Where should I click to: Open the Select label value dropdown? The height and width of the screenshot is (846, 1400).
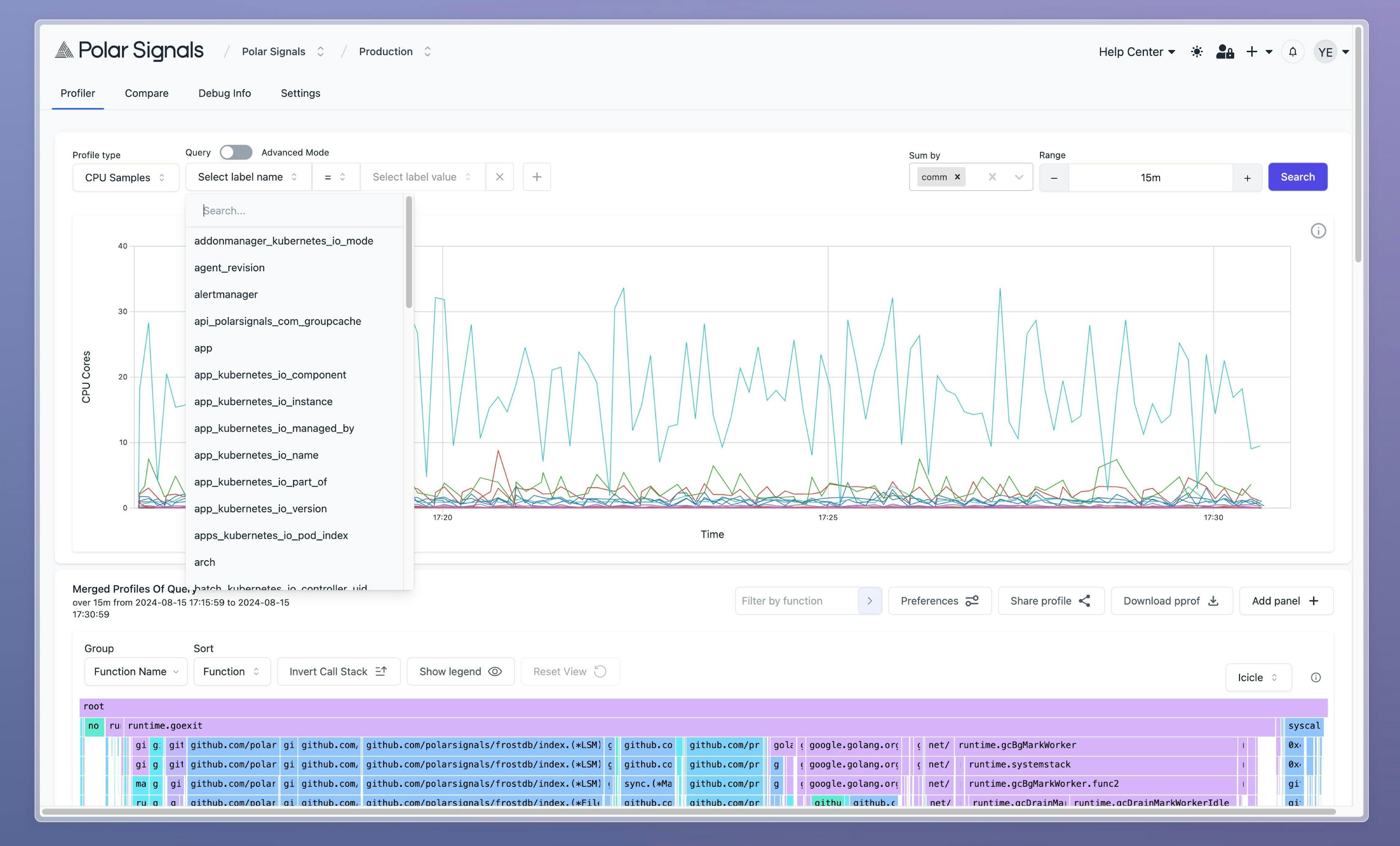coord(423,177)
